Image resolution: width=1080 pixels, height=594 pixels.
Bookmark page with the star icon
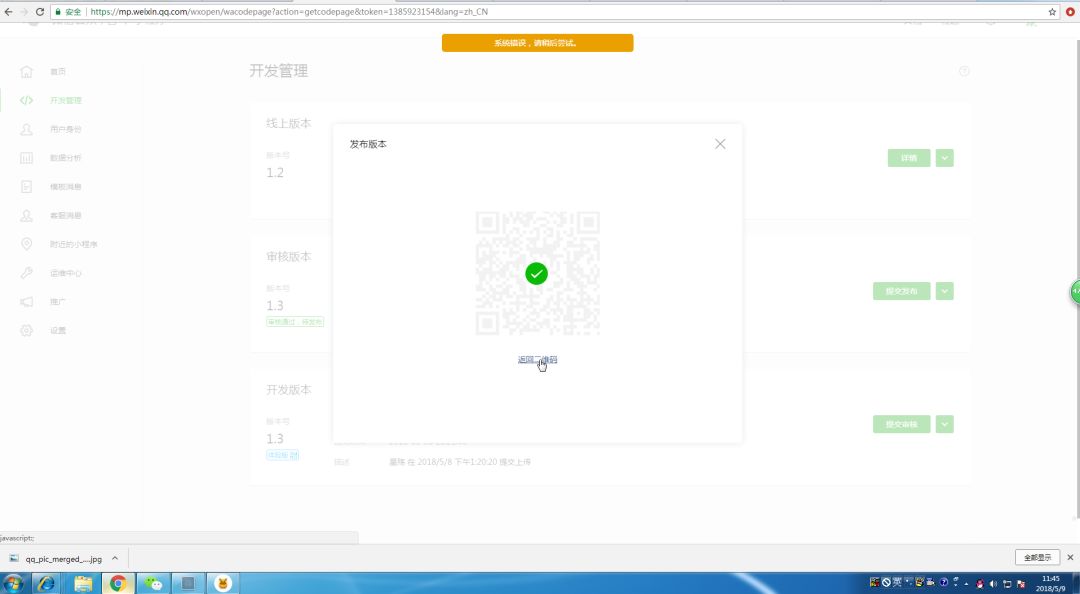[1052, 12]
